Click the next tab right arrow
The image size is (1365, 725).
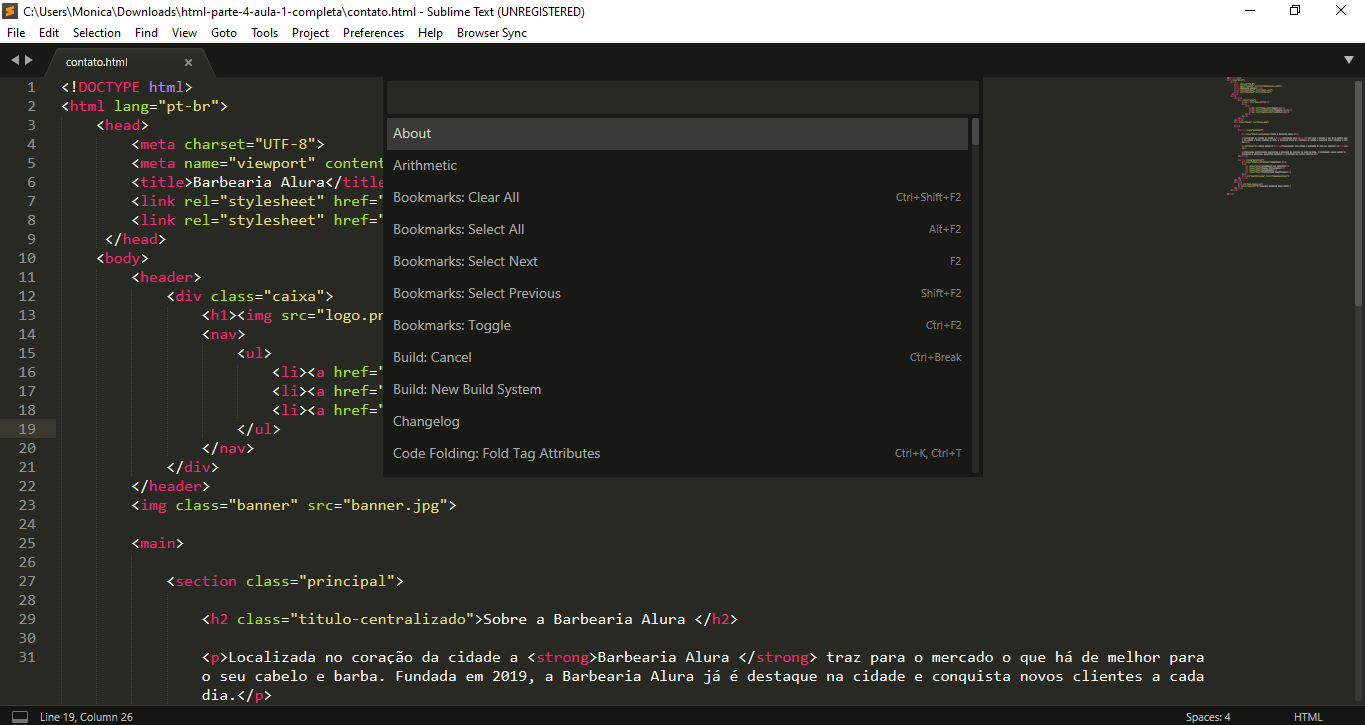coord(29,61)
